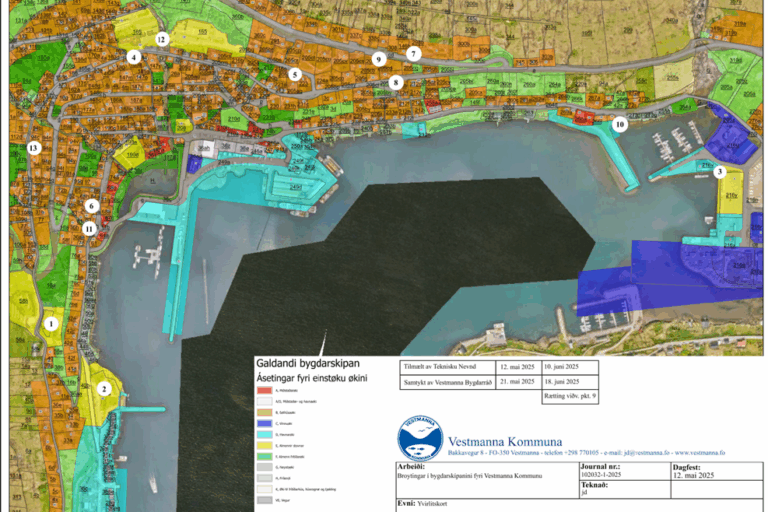Click the Vestmanna Kommuna round logo
The image size is (768, 512).
point(420,437)
